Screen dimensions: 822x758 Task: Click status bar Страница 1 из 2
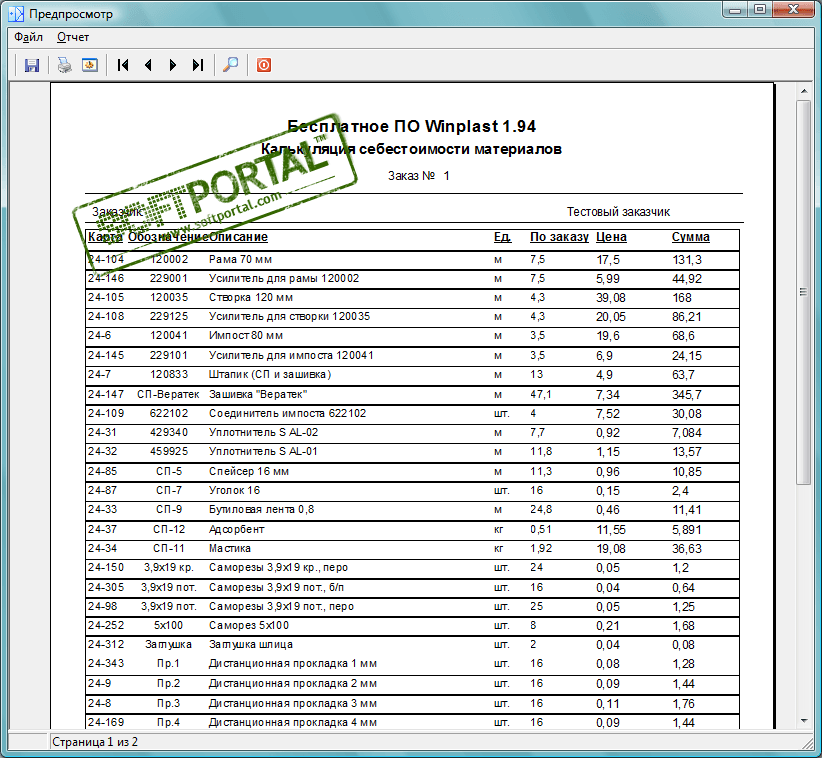point(95,742)
